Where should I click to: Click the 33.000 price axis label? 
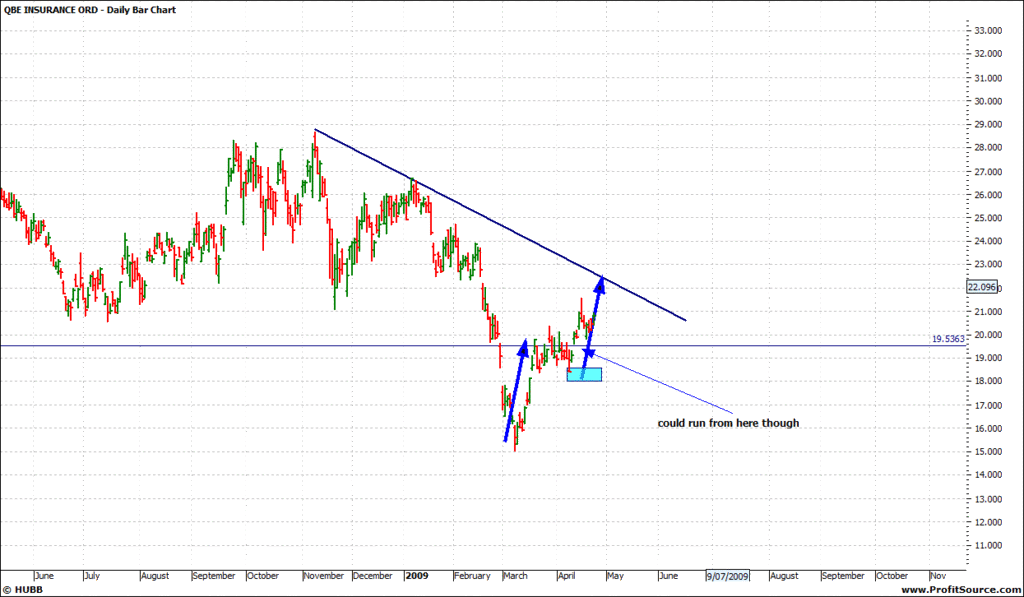pyautogui.click(x=988, y=31)
